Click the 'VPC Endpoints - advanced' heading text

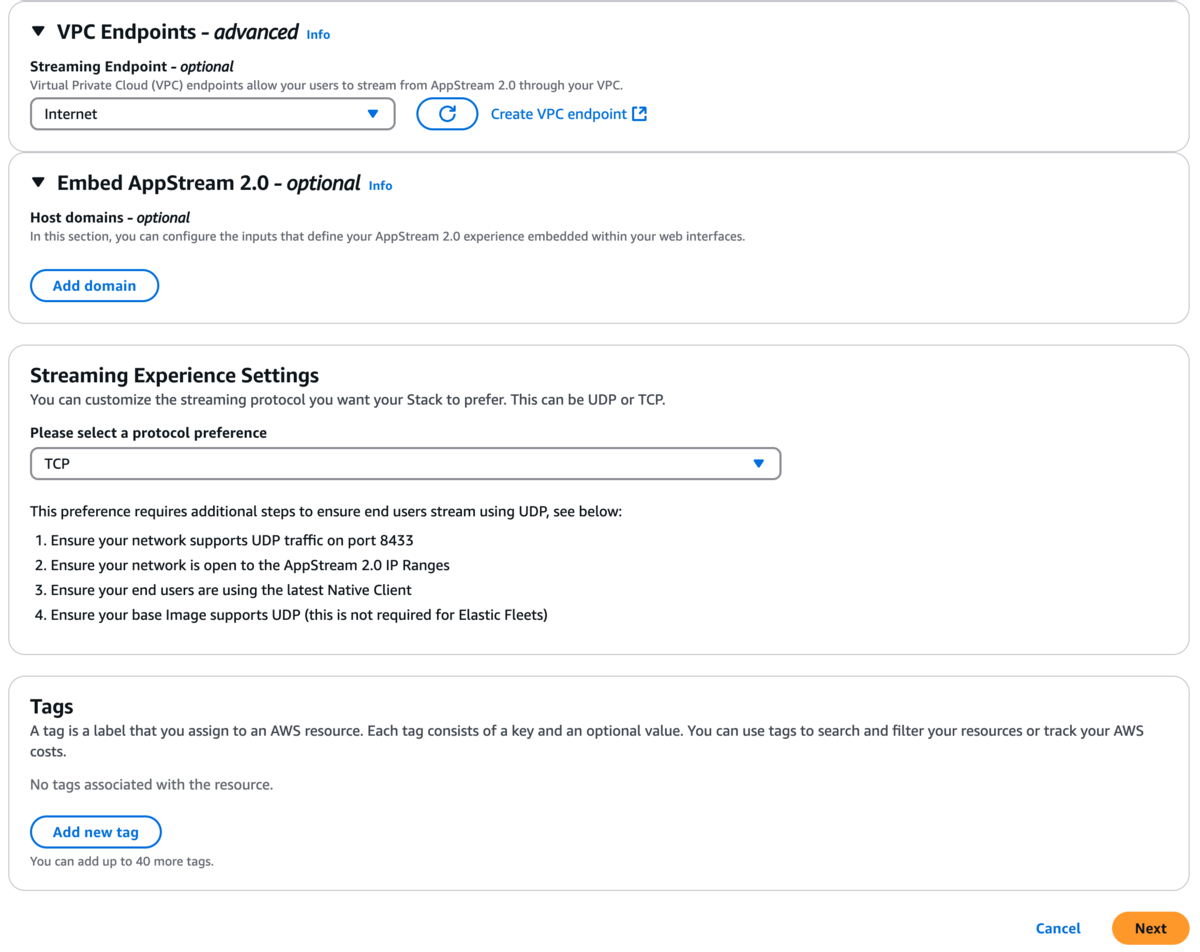[178, 32]
